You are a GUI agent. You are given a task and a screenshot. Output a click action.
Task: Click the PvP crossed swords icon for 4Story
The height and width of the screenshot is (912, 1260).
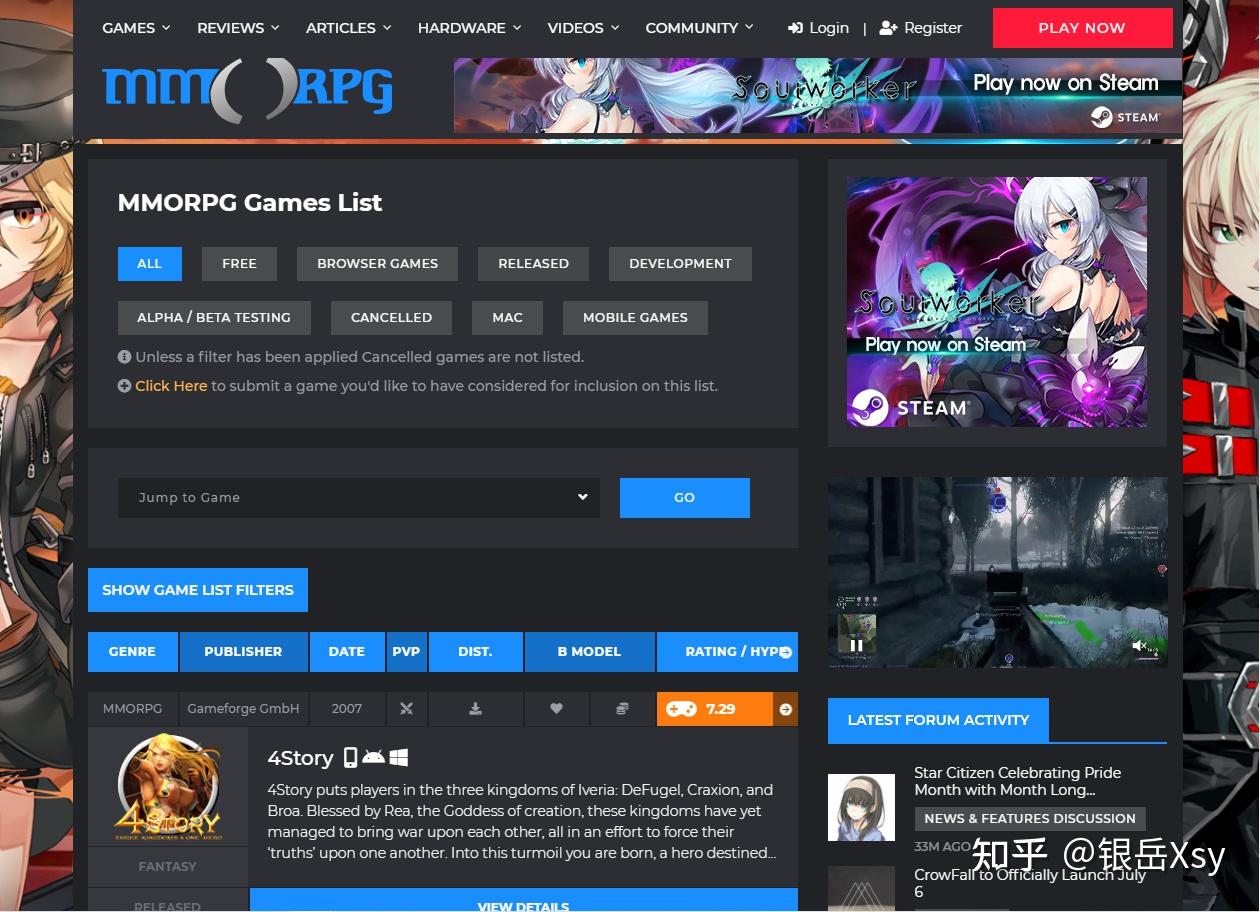(406, 709)
